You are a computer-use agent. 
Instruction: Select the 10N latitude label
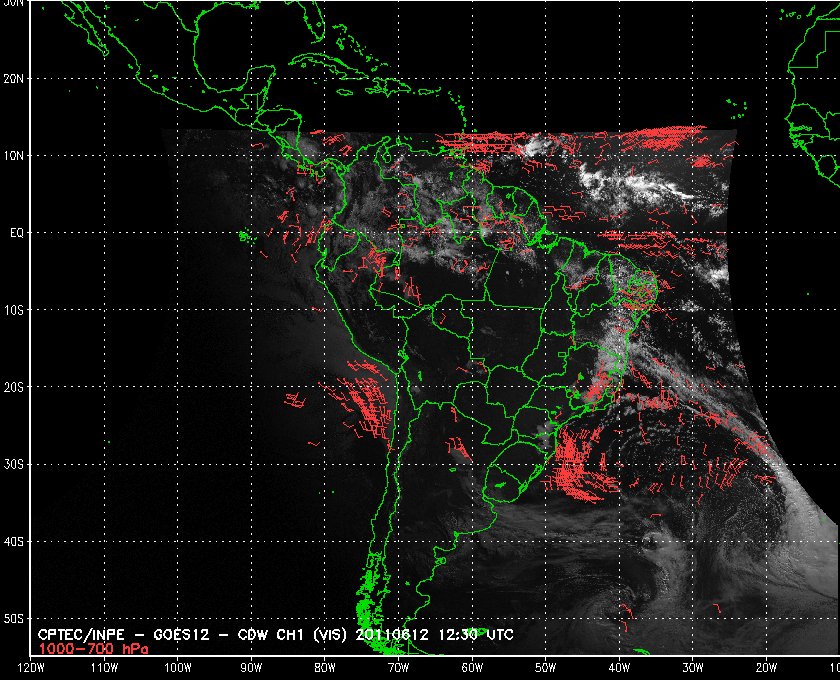13,155
